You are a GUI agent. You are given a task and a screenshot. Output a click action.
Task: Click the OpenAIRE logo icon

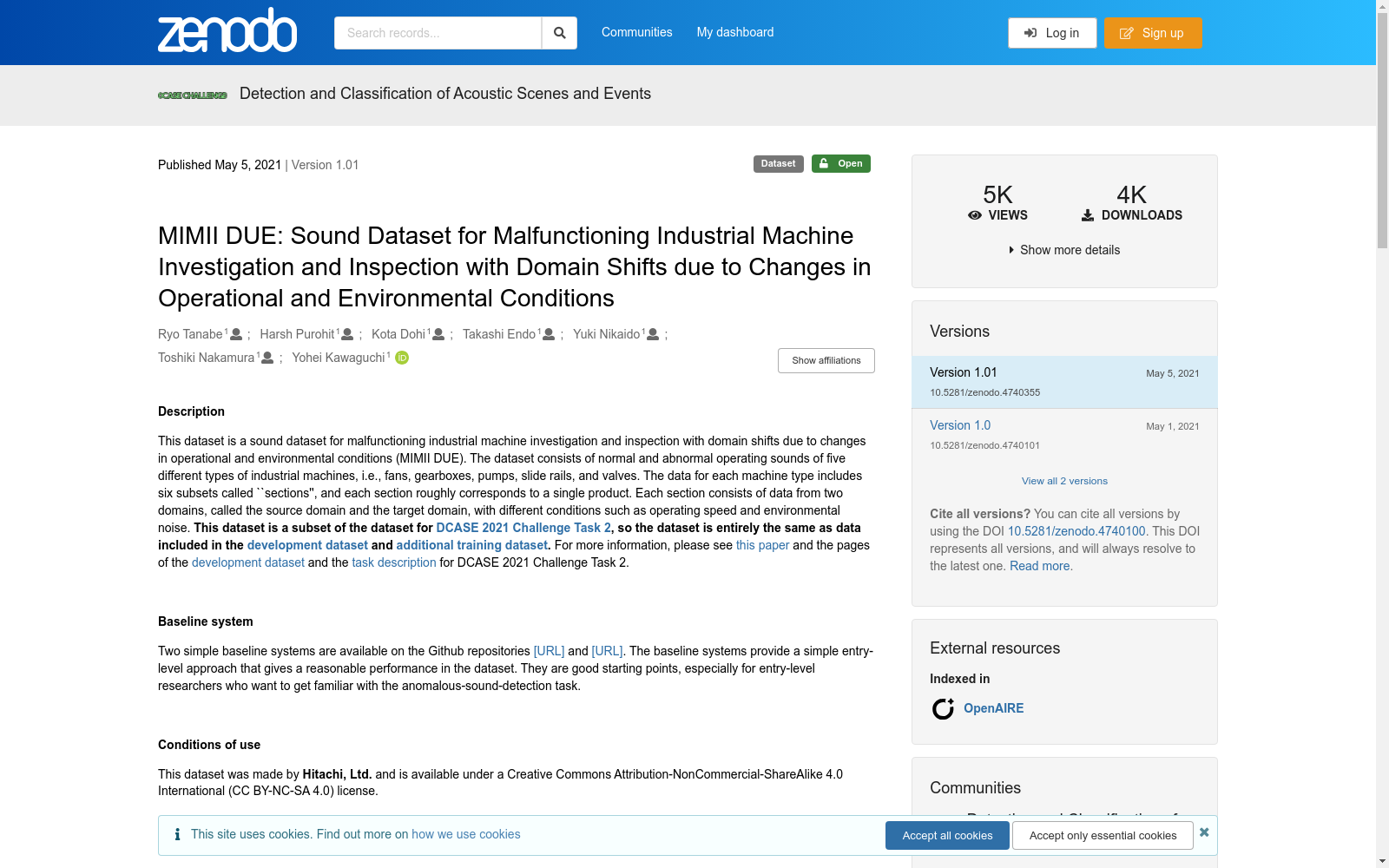(943, 709)
